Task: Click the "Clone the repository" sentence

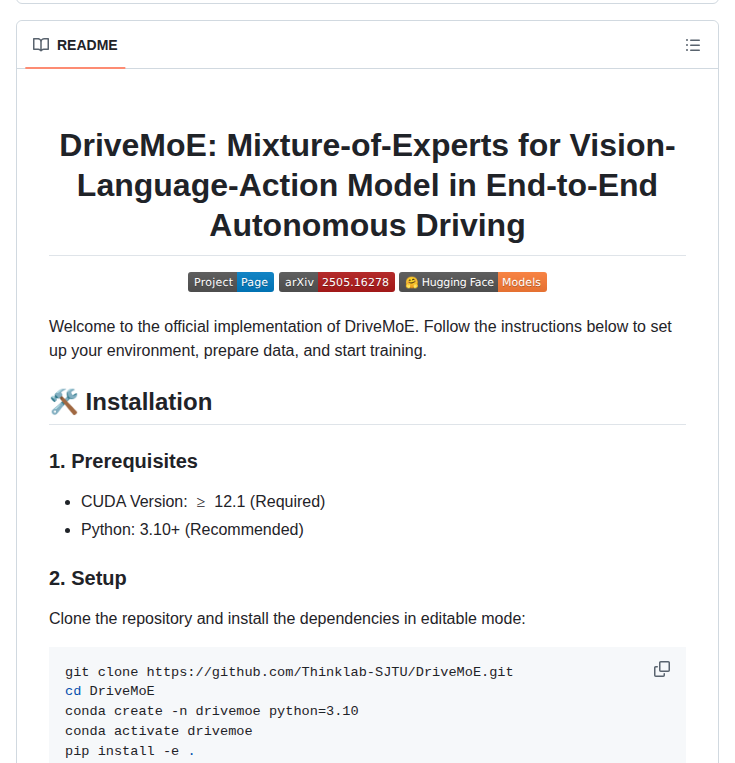Action: tap(287, 618)
